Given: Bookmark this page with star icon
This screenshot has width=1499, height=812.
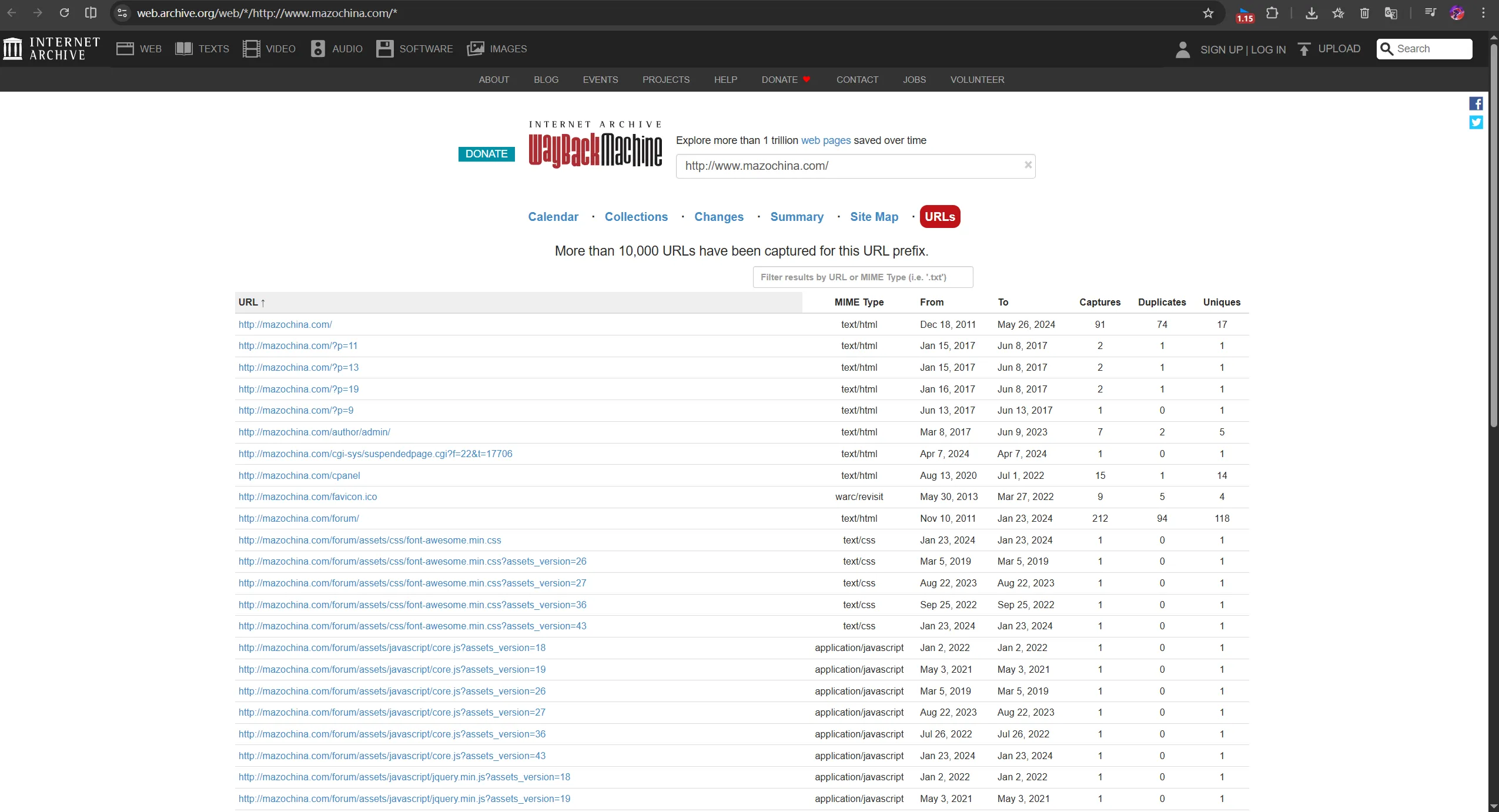Looking at the screenshot, I should tap(1208, 13).
